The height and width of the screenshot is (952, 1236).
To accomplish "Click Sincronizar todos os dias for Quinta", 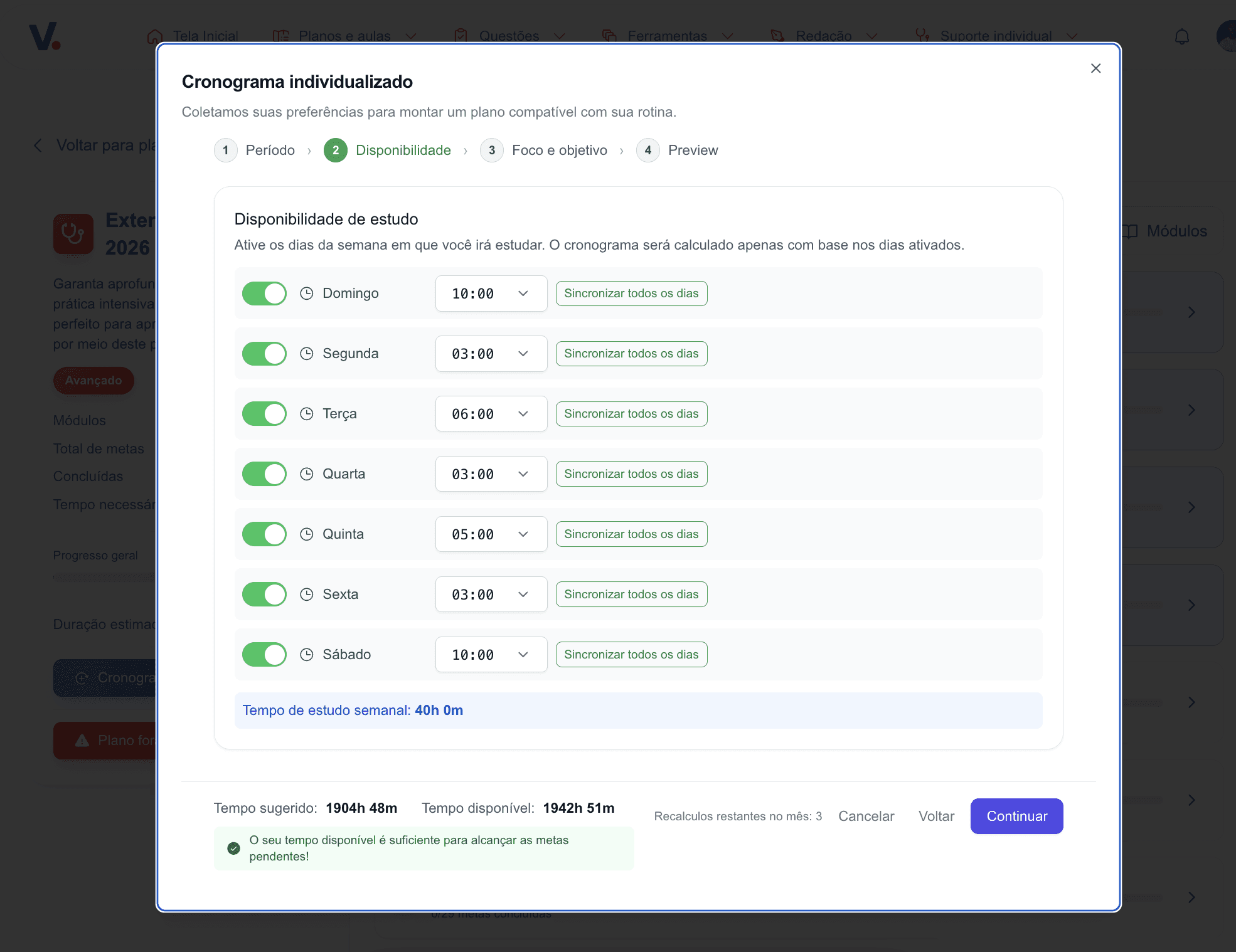I will [x=631, y=534].
